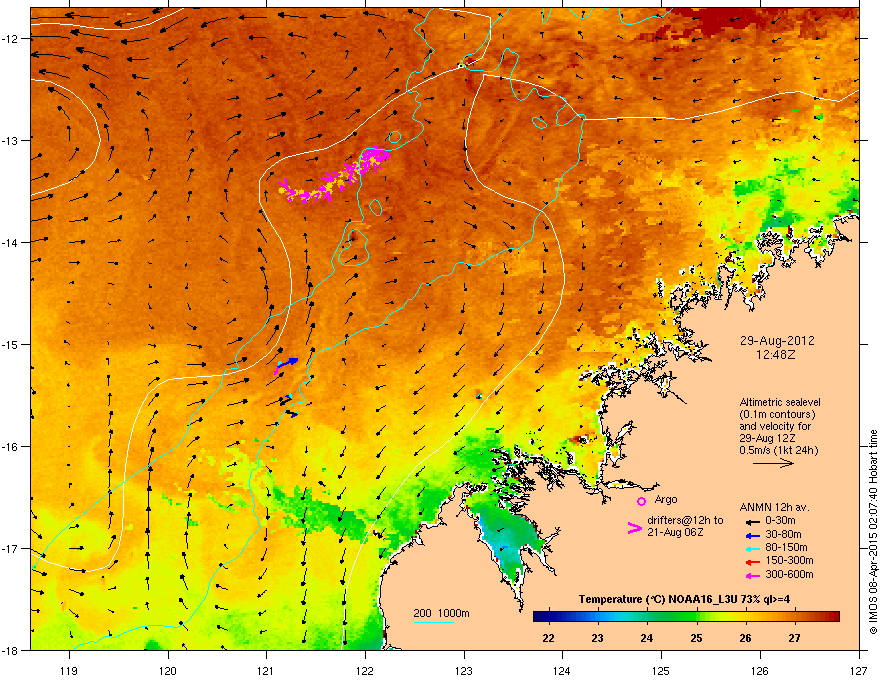Click the color bar value 26
Viewport: 880px width, 680px height.
pyautogui.click(x=745, y=638)
